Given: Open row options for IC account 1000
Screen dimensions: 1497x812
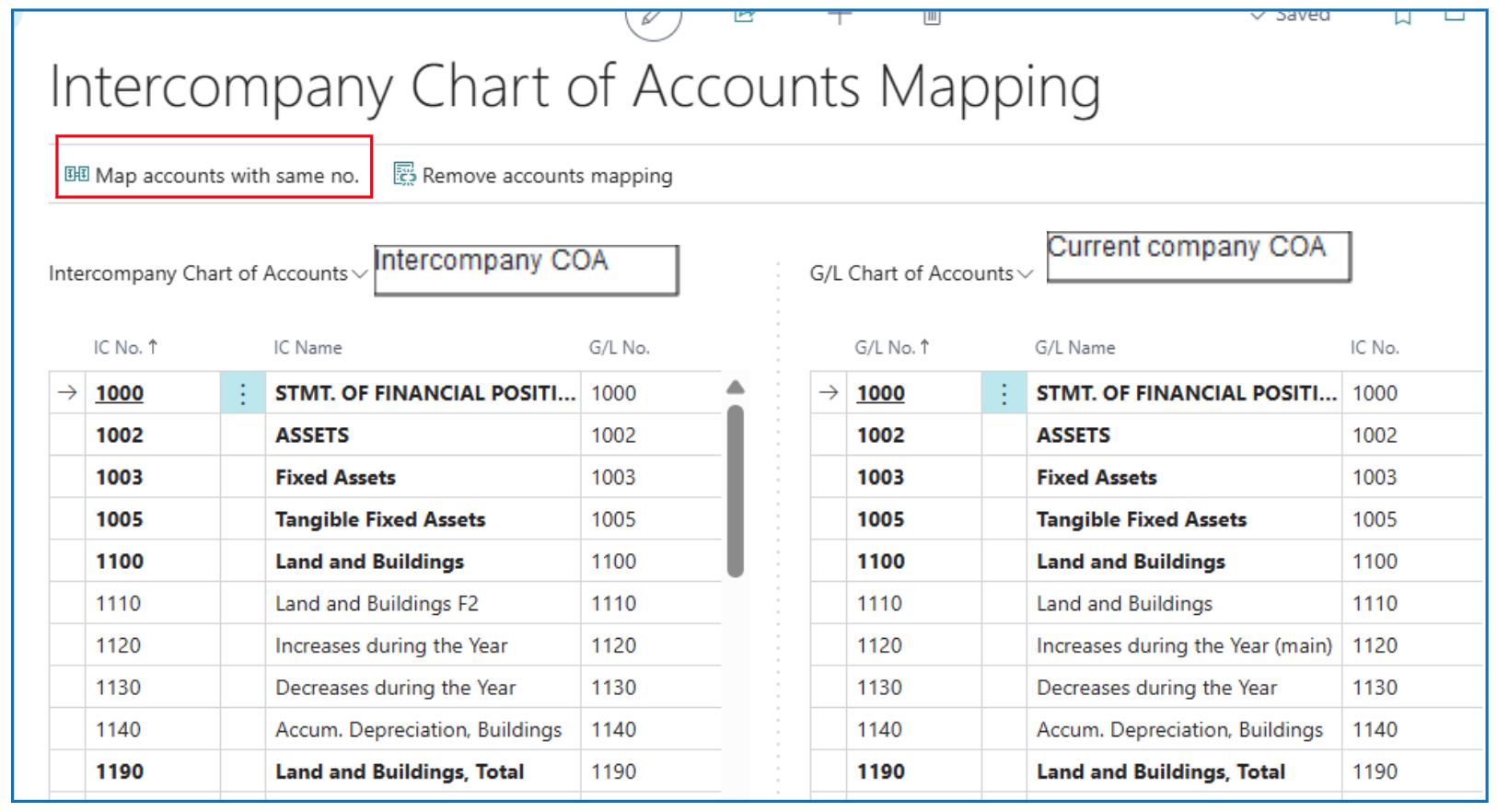Looking at the screenshot, I should tap(243, 394).
